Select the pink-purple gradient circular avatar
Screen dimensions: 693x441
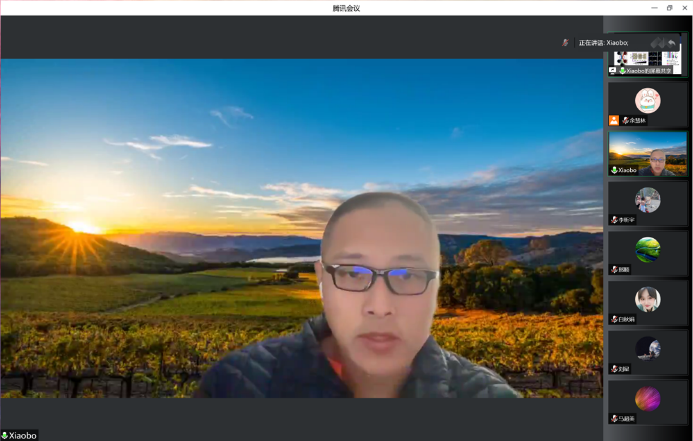click(648, 398)
